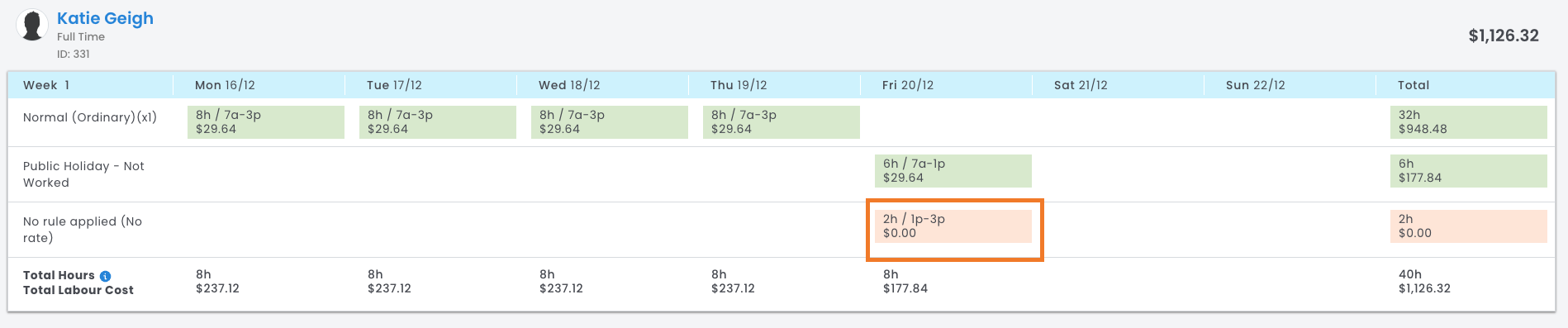Click the $1,126.32 employee total amount
The width and height of the screenshot is (1568, 328).
click(x=1504, y=36)
